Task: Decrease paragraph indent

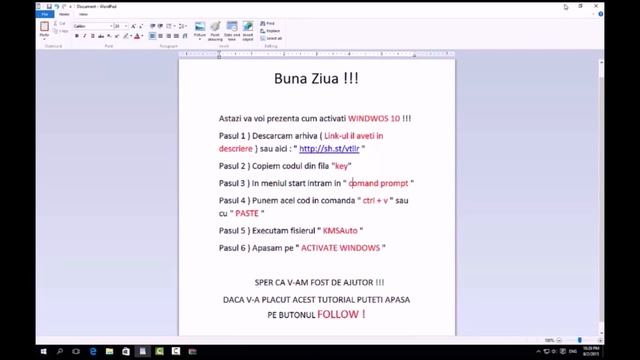Action: pos(152,26)
